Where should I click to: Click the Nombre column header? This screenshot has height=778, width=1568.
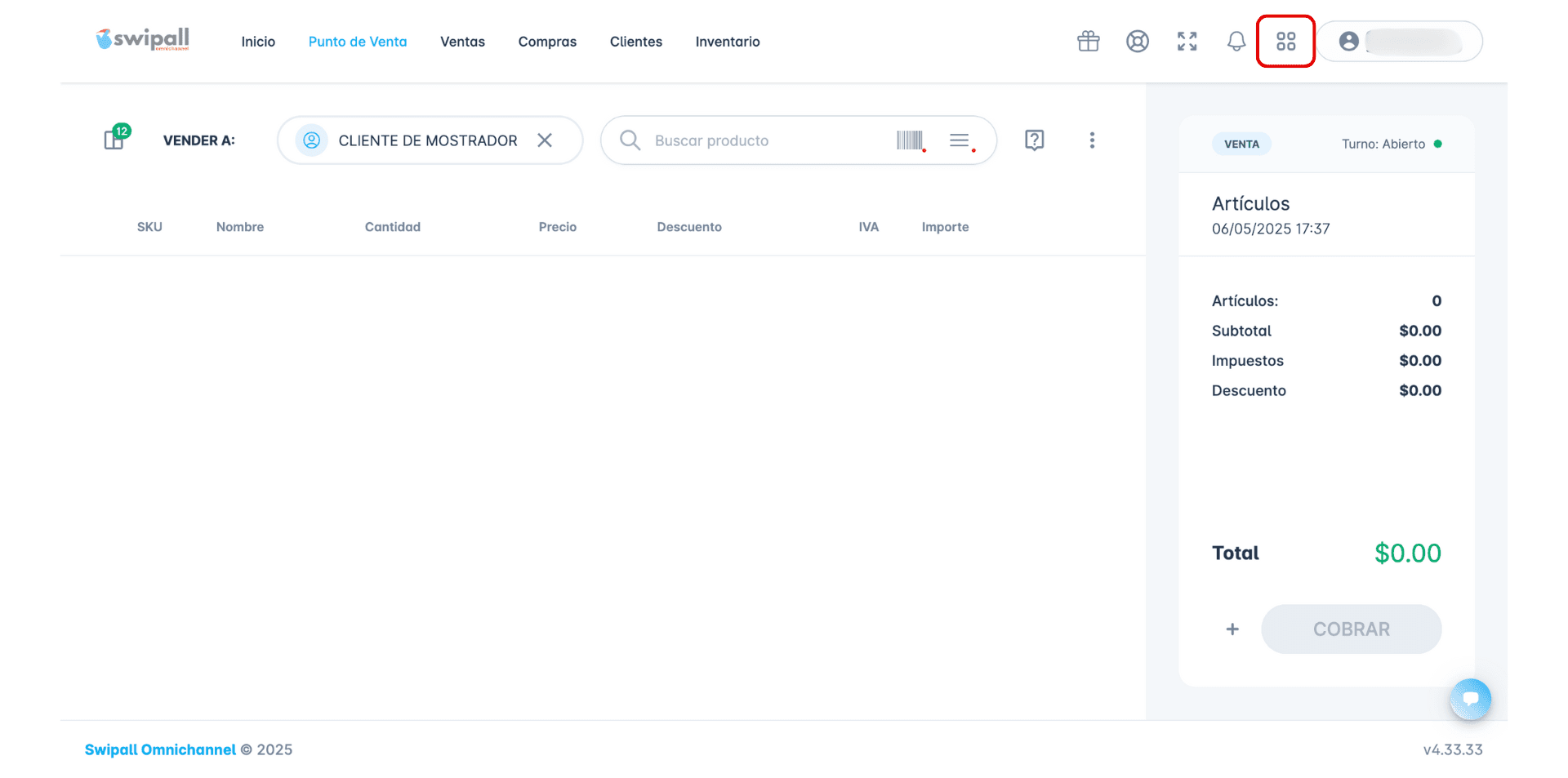(x=240, y=227)
